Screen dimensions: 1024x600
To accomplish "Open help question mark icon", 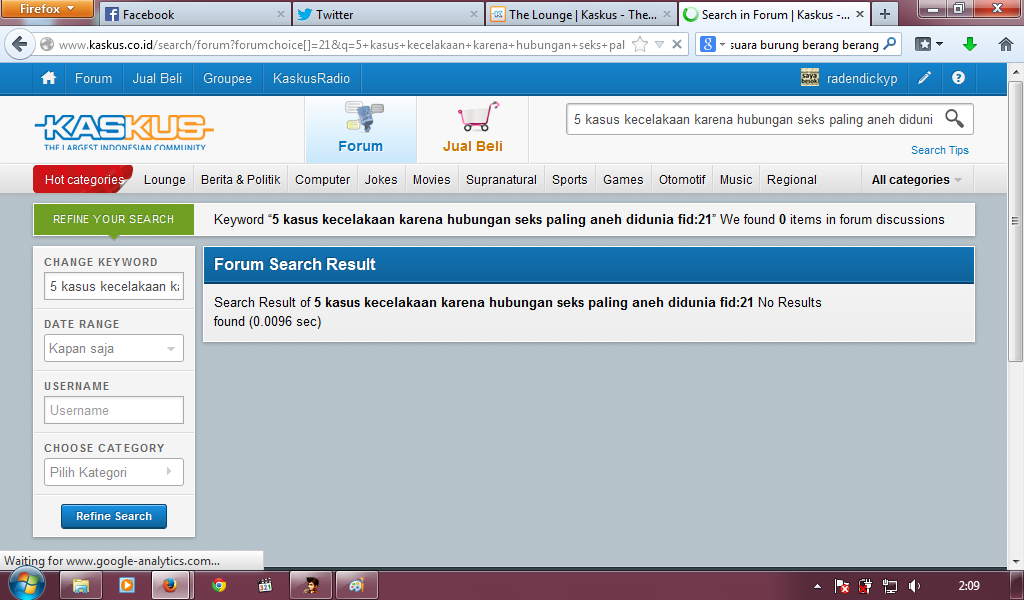I will 958,78.
